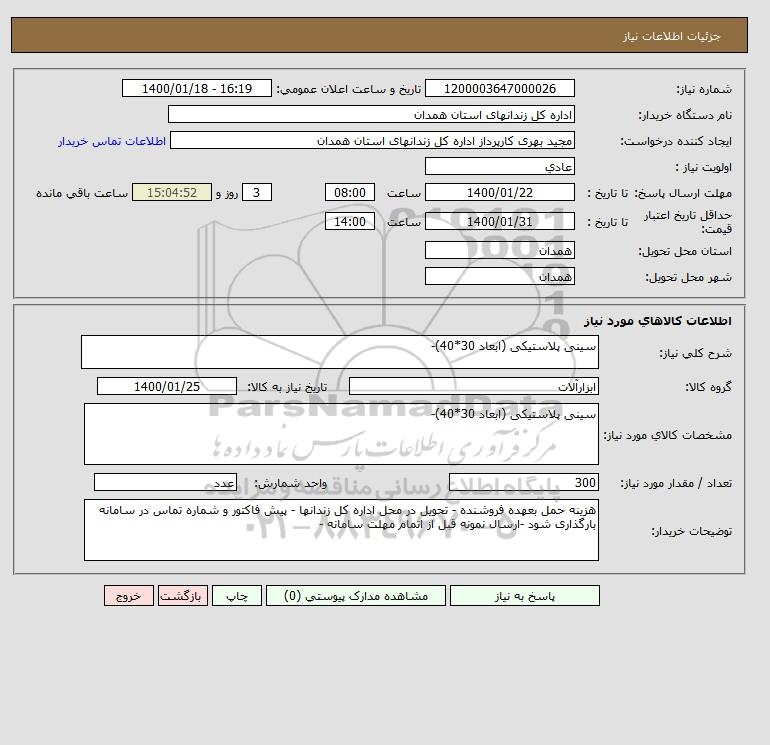Click the label استان محل تحویل:
Viewport: 770px width, 745px height.
pyautogui.click(x=685, y=251)
